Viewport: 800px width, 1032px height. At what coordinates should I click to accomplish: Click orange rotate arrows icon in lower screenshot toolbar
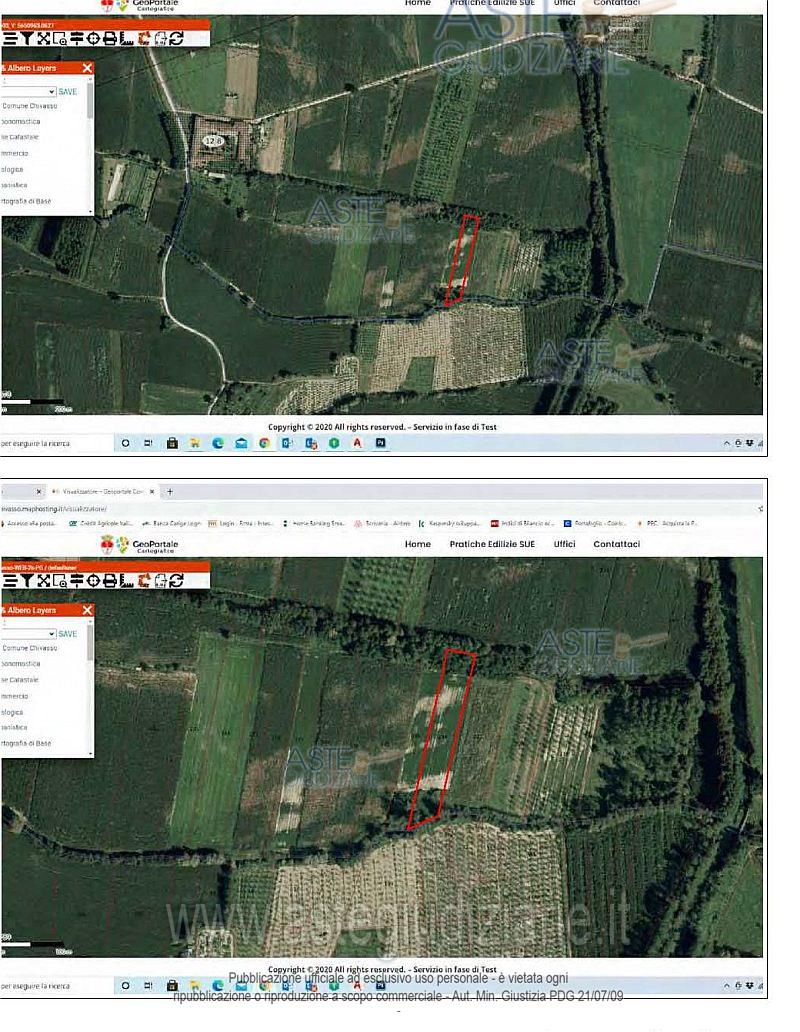point(143,580)
